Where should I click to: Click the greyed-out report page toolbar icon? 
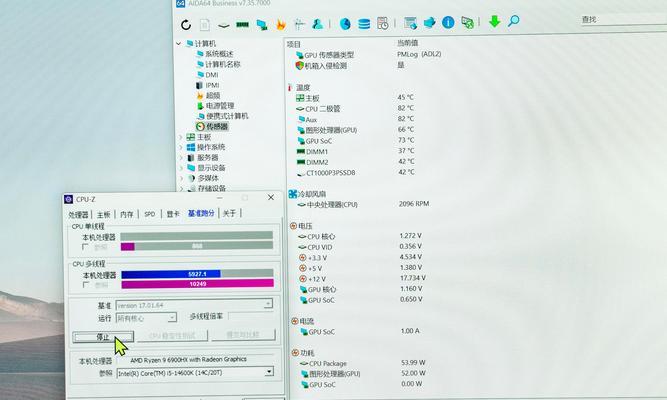(x=205, y=25)
